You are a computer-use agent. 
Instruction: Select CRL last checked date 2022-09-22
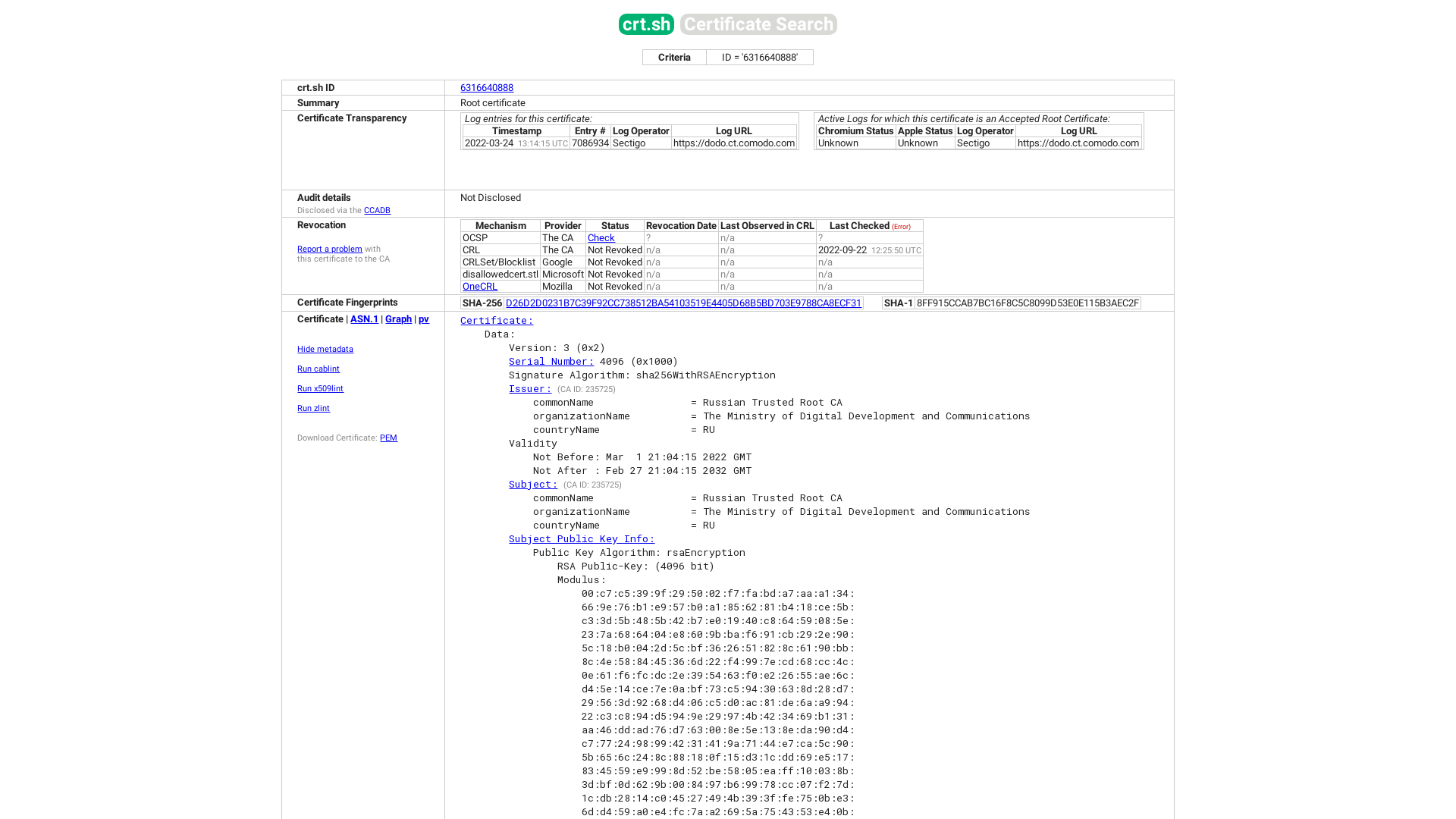(843, 250)
